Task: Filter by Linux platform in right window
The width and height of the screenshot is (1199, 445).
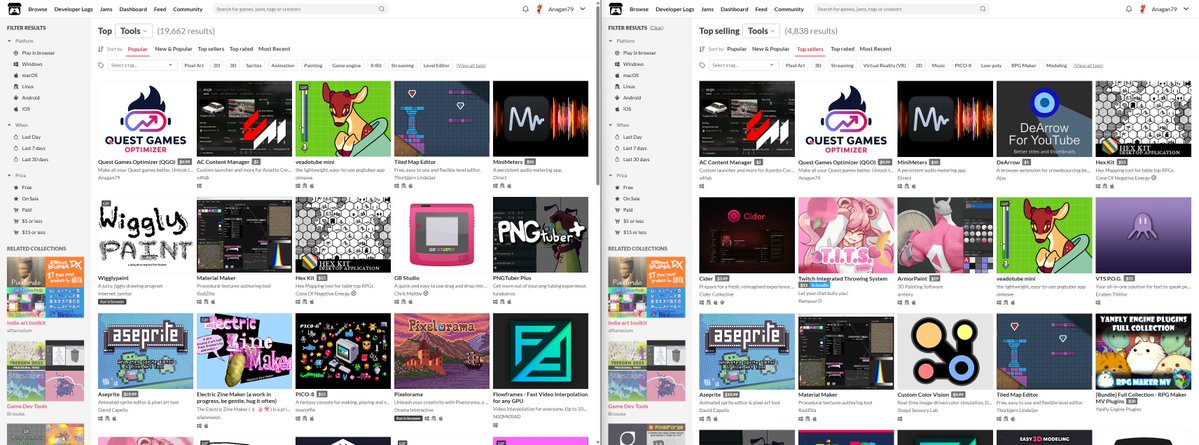Action: pos(625,87)
